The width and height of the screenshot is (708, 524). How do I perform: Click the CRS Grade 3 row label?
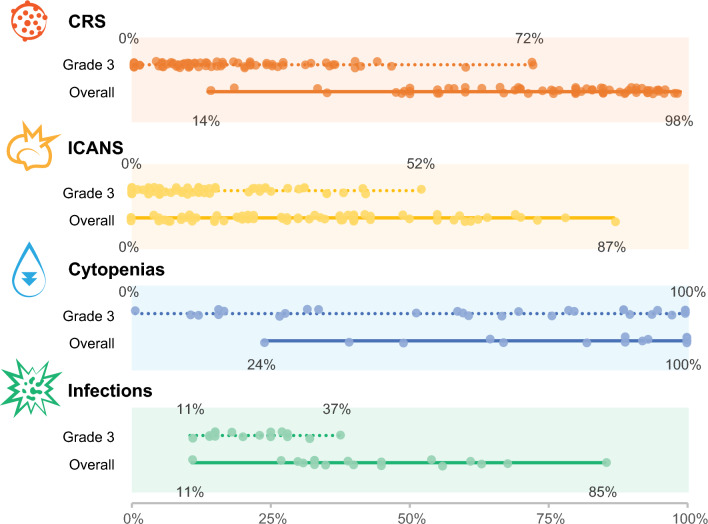(89, 65)
